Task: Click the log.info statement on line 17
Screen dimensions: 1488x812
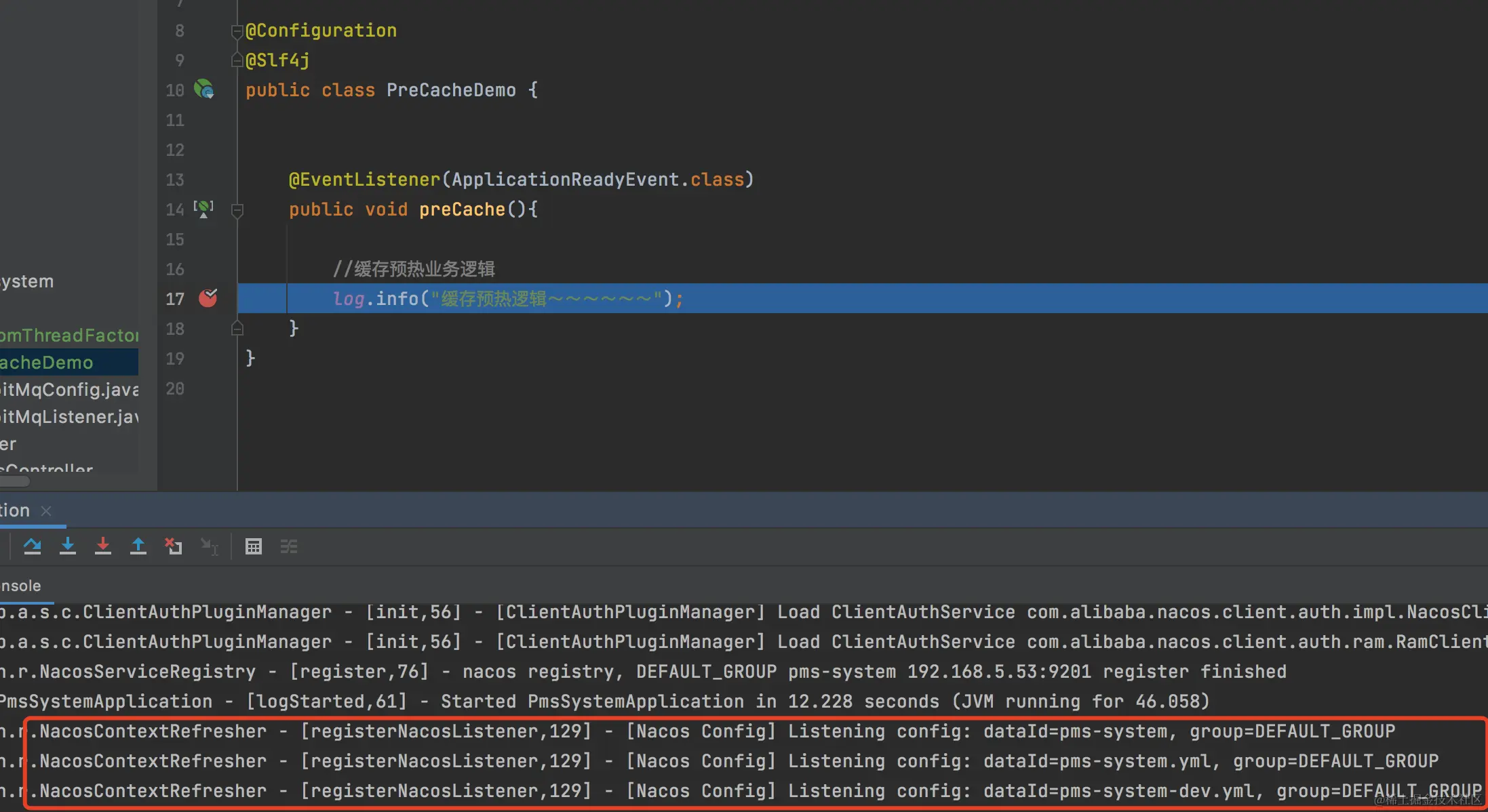Action: [508, 299]
